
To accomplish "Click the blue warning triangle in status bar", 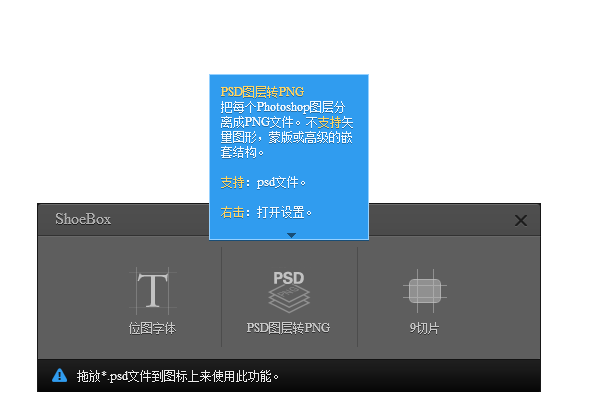I will click(59, 376).
